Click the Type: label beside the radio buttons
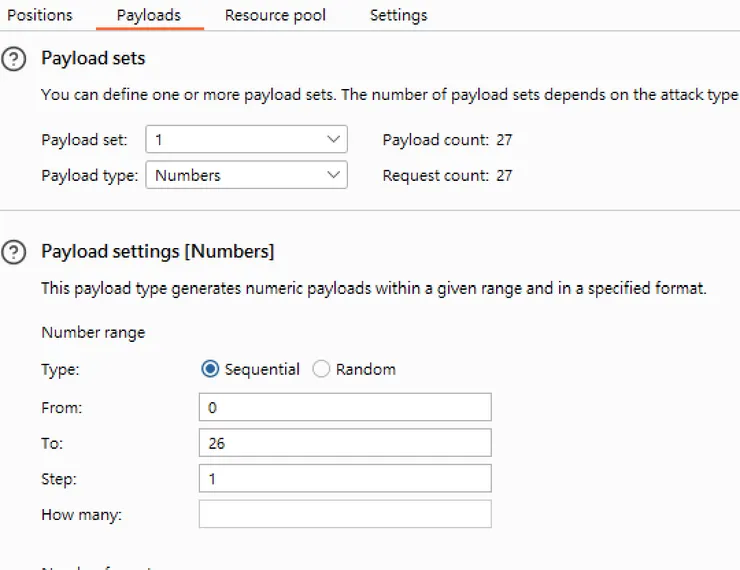 coord(60,369)
